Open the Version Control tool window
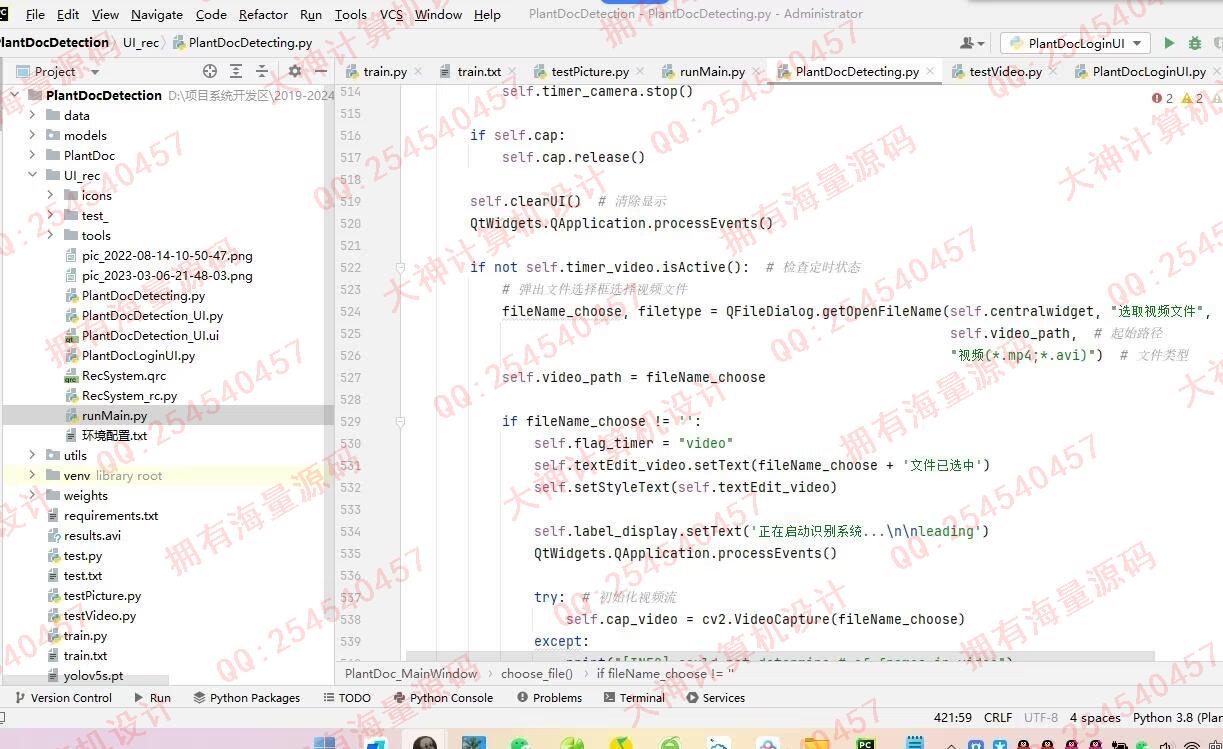 pyautogui.click(x=62, y=697)
